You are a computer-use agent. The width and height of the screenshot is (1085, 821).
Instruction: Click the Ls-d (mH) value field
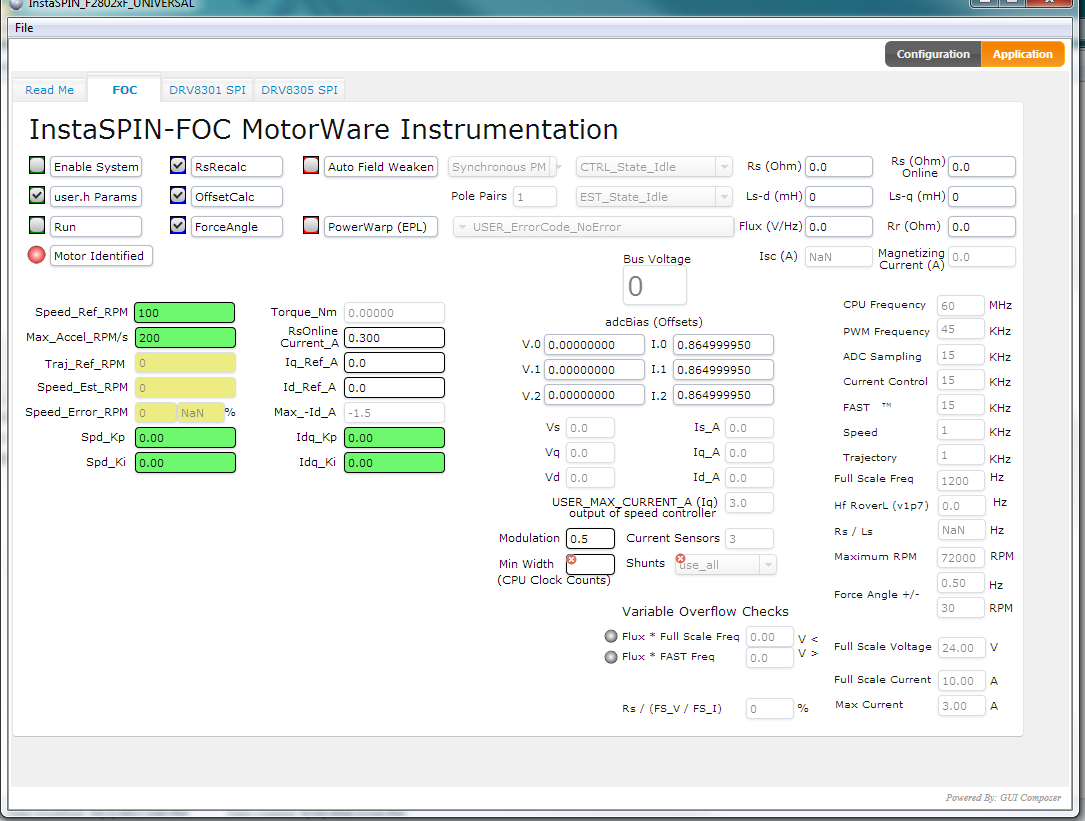tap(839, 197)
